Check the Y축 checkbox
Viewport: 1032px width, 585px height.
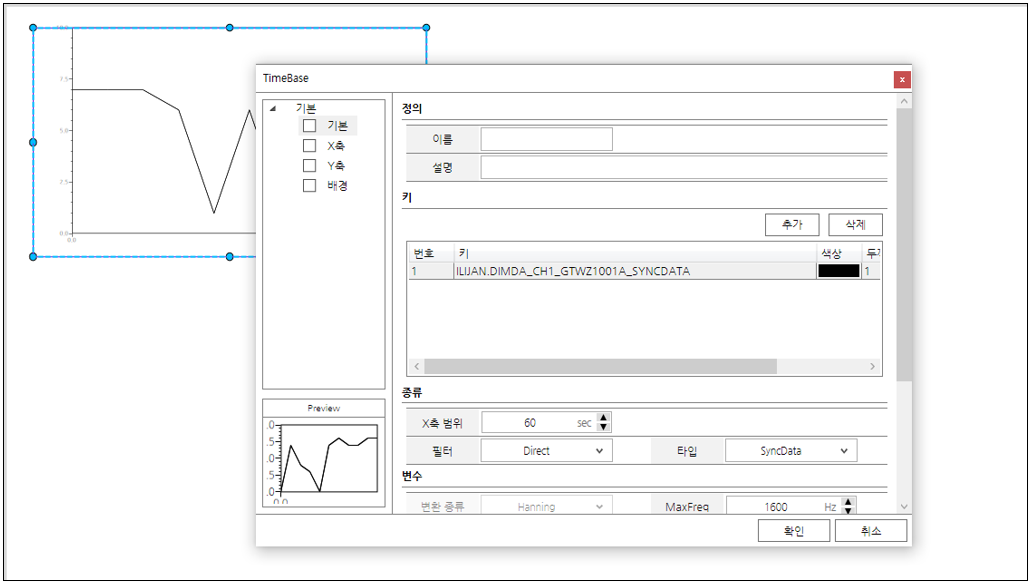309,165
